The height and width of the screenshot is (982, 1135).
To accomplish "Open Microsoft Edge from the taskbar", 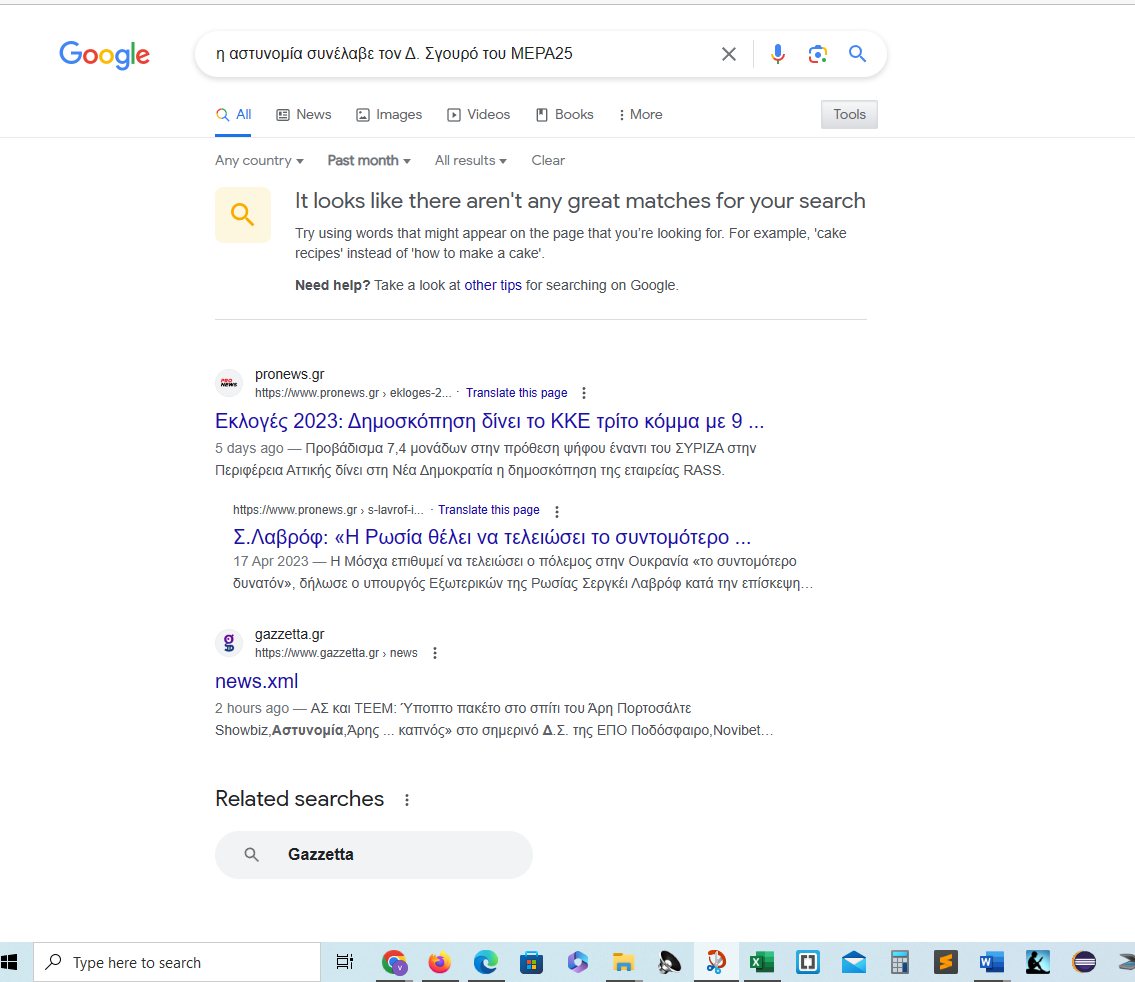I will (x=485, y=962).
